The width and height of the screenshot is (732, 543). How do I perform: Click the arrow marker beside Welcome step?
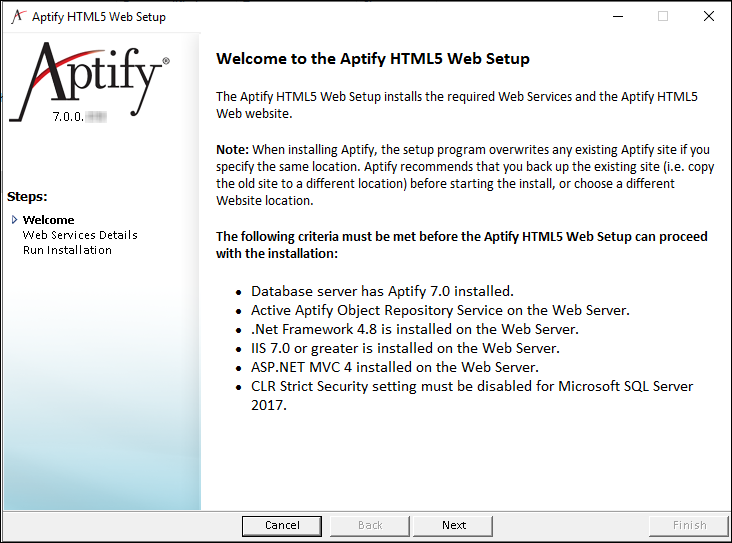click(14, 219)
